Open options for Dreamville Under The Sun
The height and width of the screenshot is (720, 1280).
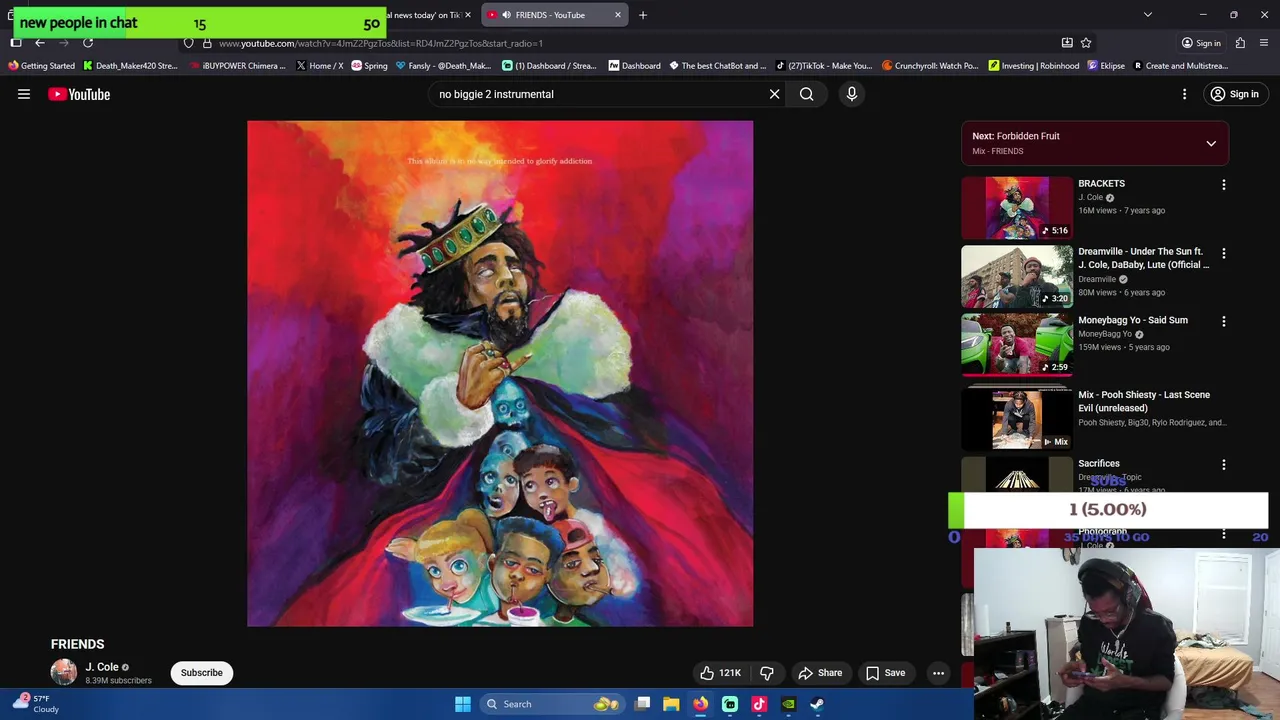[1223, 253]
